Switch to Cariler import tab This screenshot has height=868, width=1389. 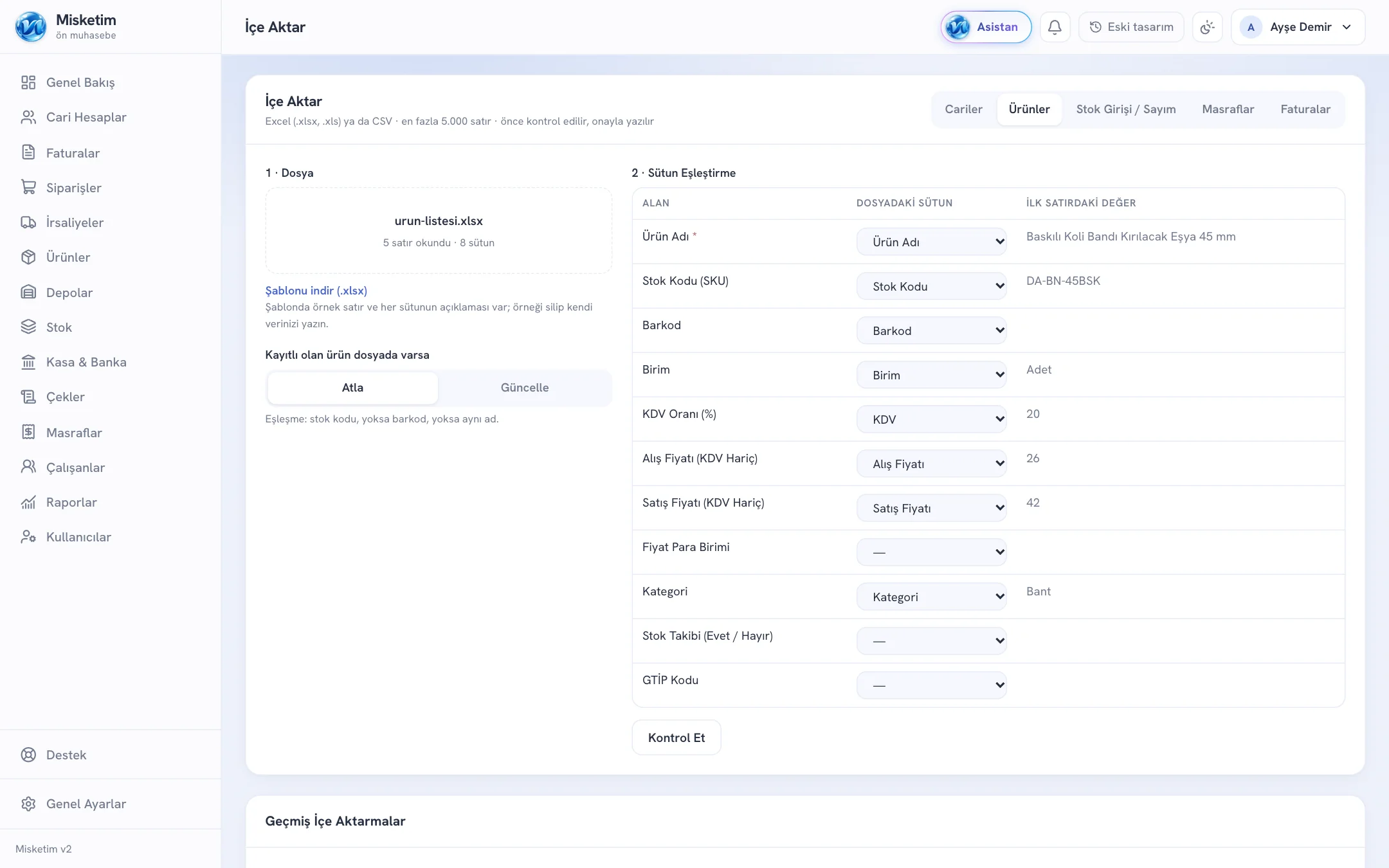pos(963,109)
